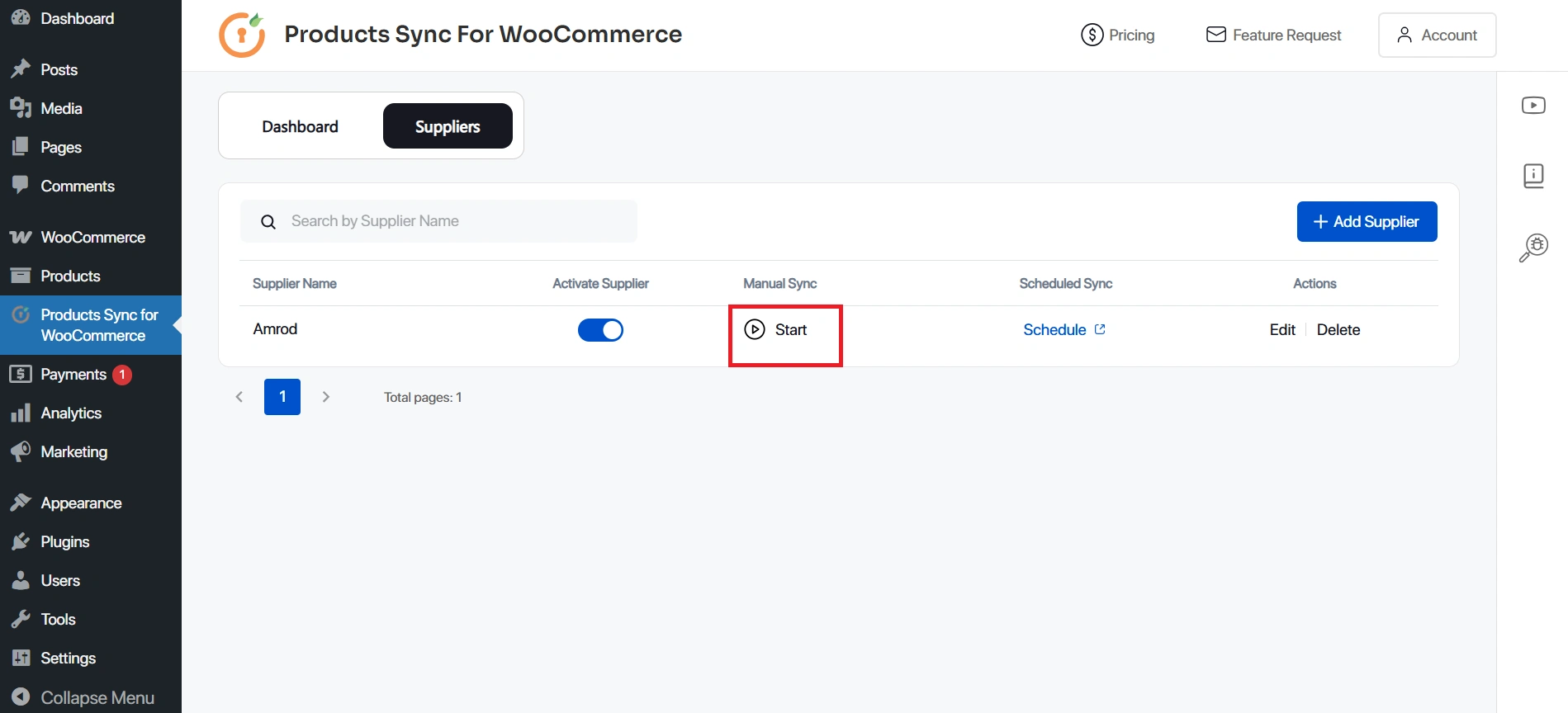Click the Activate Supplier column header
This screenshot has width=1568, height=713.
click(x=600, y=283)
